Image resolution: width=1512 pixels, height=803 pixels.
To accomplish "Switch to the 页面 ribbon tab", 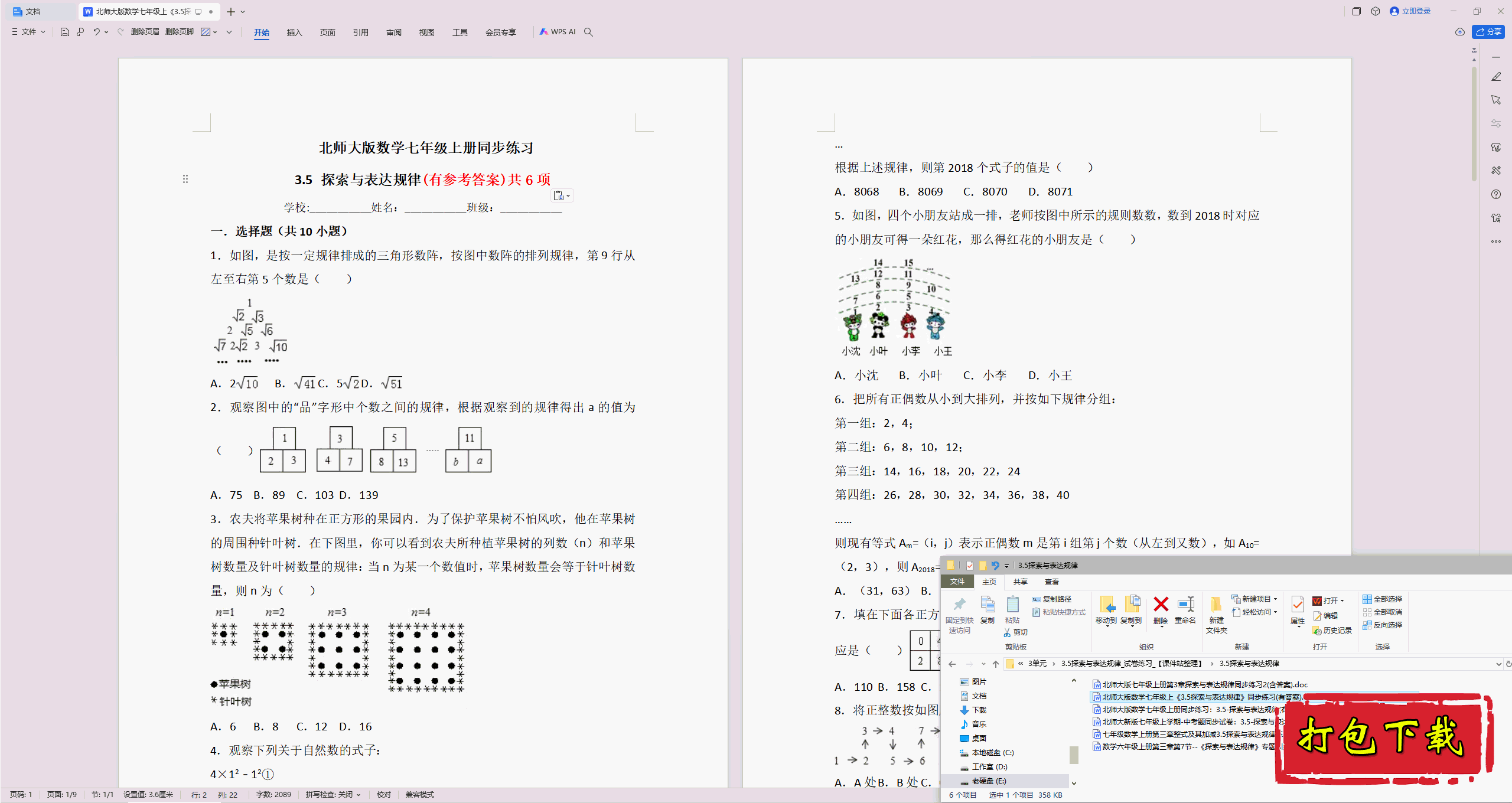I will (x=327, y=32).
